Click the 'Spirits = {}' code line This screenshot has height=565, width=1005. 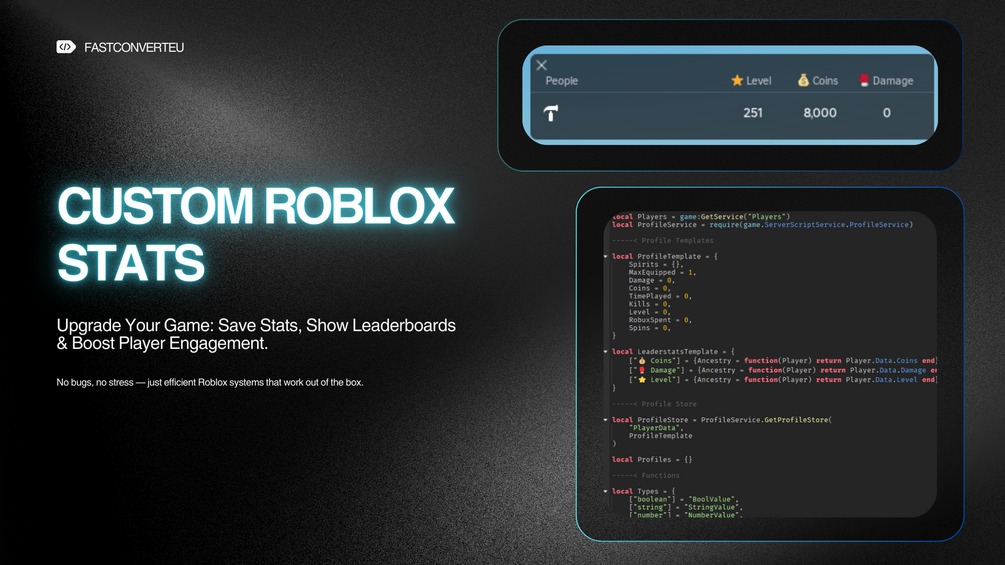coord(656,265)
